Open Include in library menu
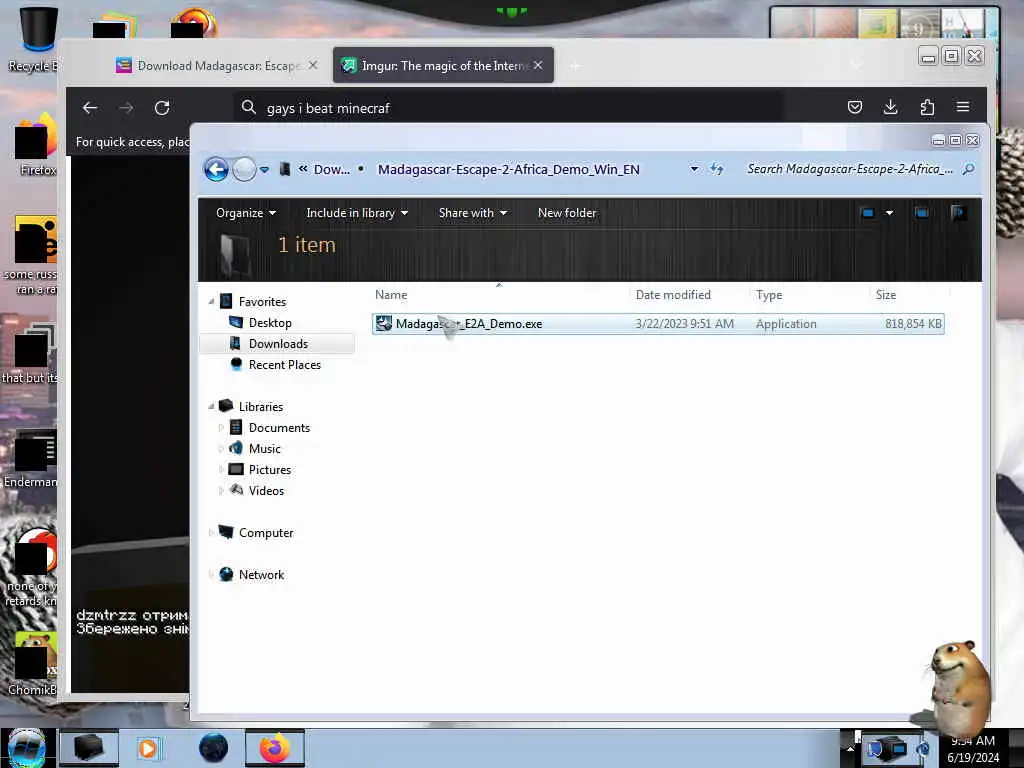 pos(357,213)
